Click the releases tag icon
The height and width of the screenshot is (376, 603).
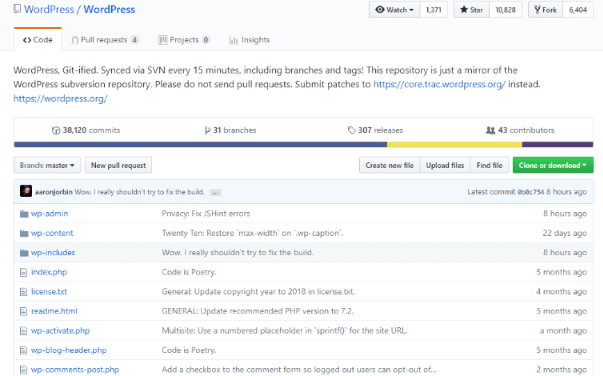coord(351,130)
